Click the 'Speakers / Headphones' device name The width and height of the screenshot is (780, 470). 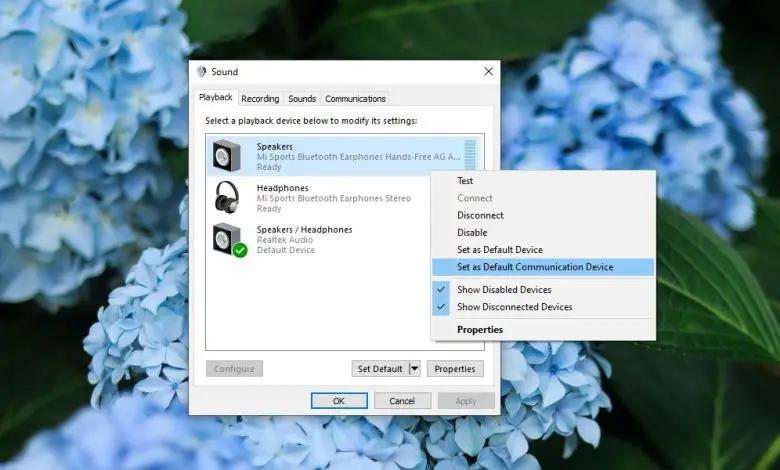(x=304, y=229)
